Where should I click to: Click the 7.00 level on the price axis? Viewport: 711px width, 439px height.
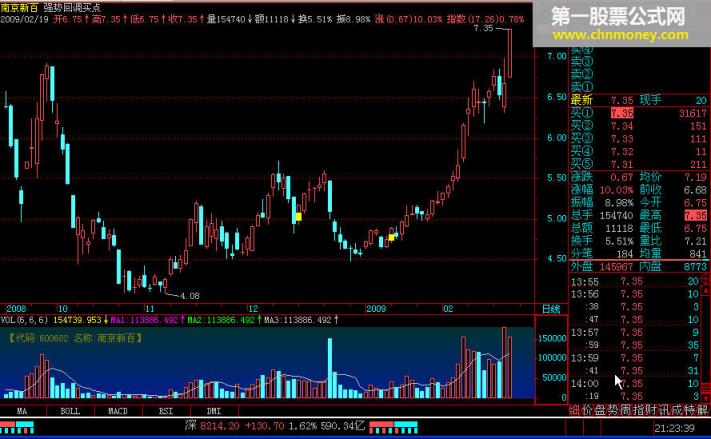pos(557,56)
